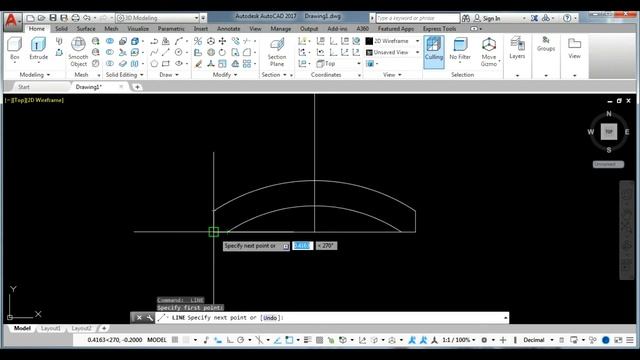Select the Line tool in Draw panel

(x=166, y=52)
